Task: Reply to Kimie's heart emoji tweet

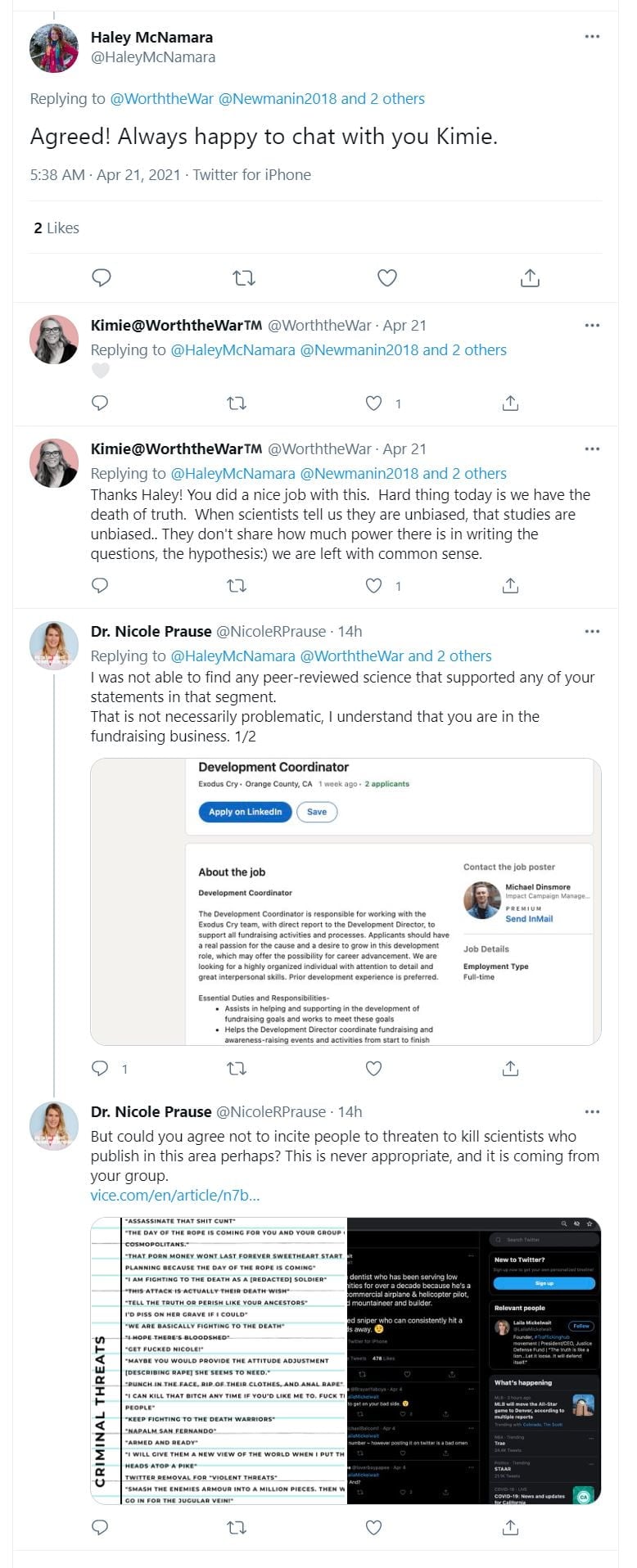Action: tap(101, 403)
